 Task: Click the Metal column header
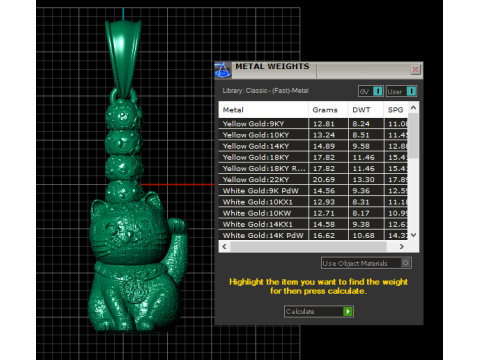[263, 110]
